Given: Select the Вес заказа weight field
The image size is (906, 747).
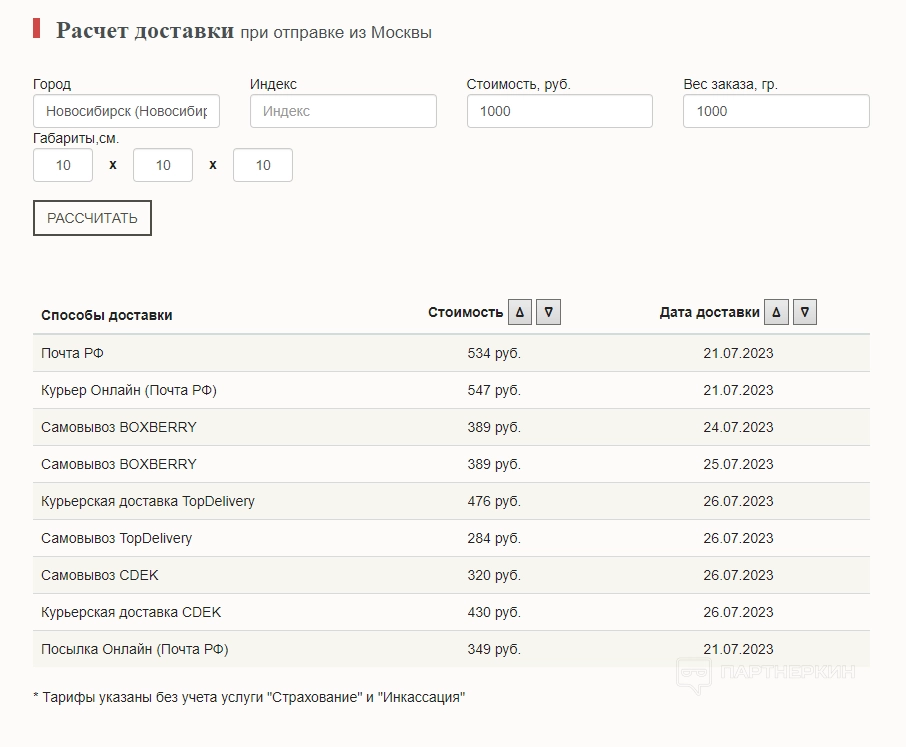Looking at the screenshot, I should click(776, 111).
